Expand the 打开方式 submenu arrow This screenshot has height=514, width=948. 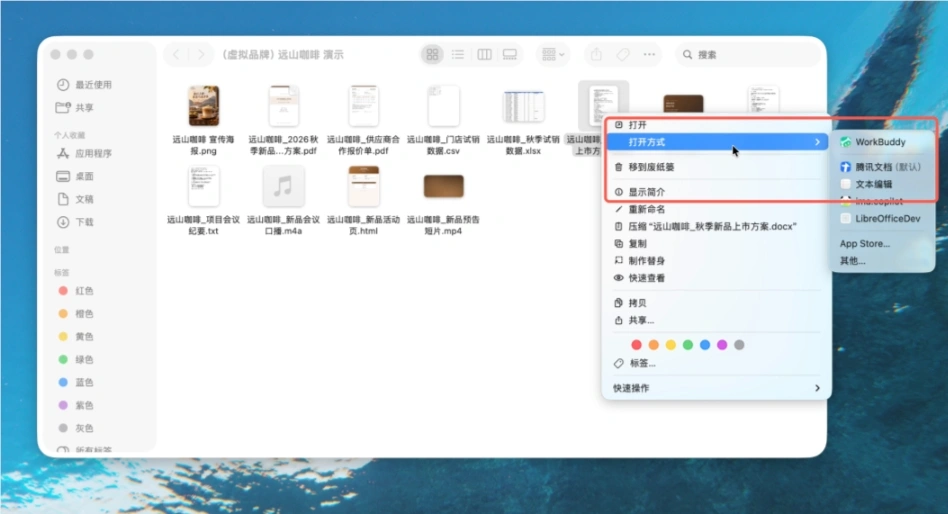tap(817, 142)
